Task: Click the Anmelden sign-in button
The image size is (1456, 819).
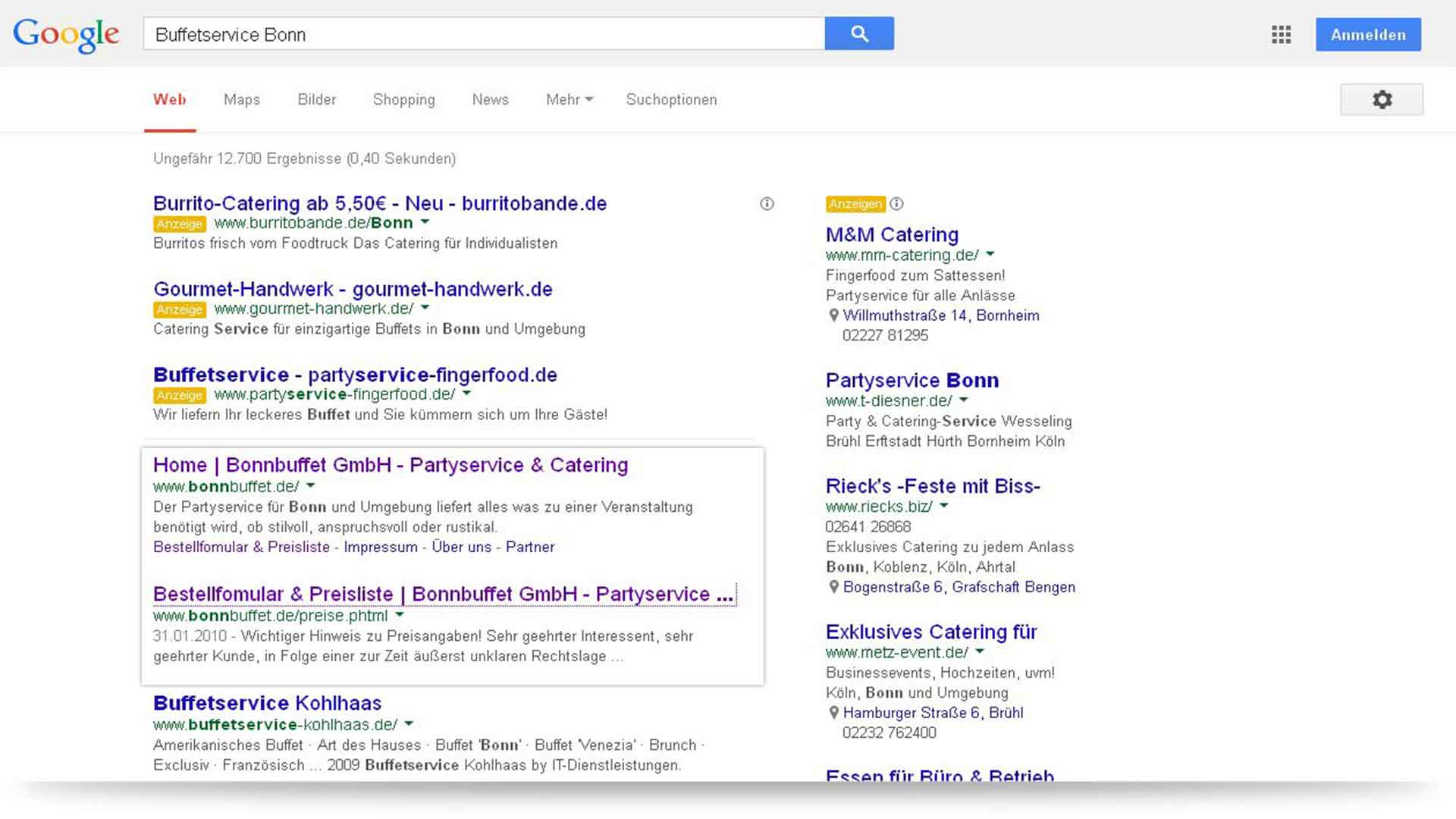Action: 1368,35
